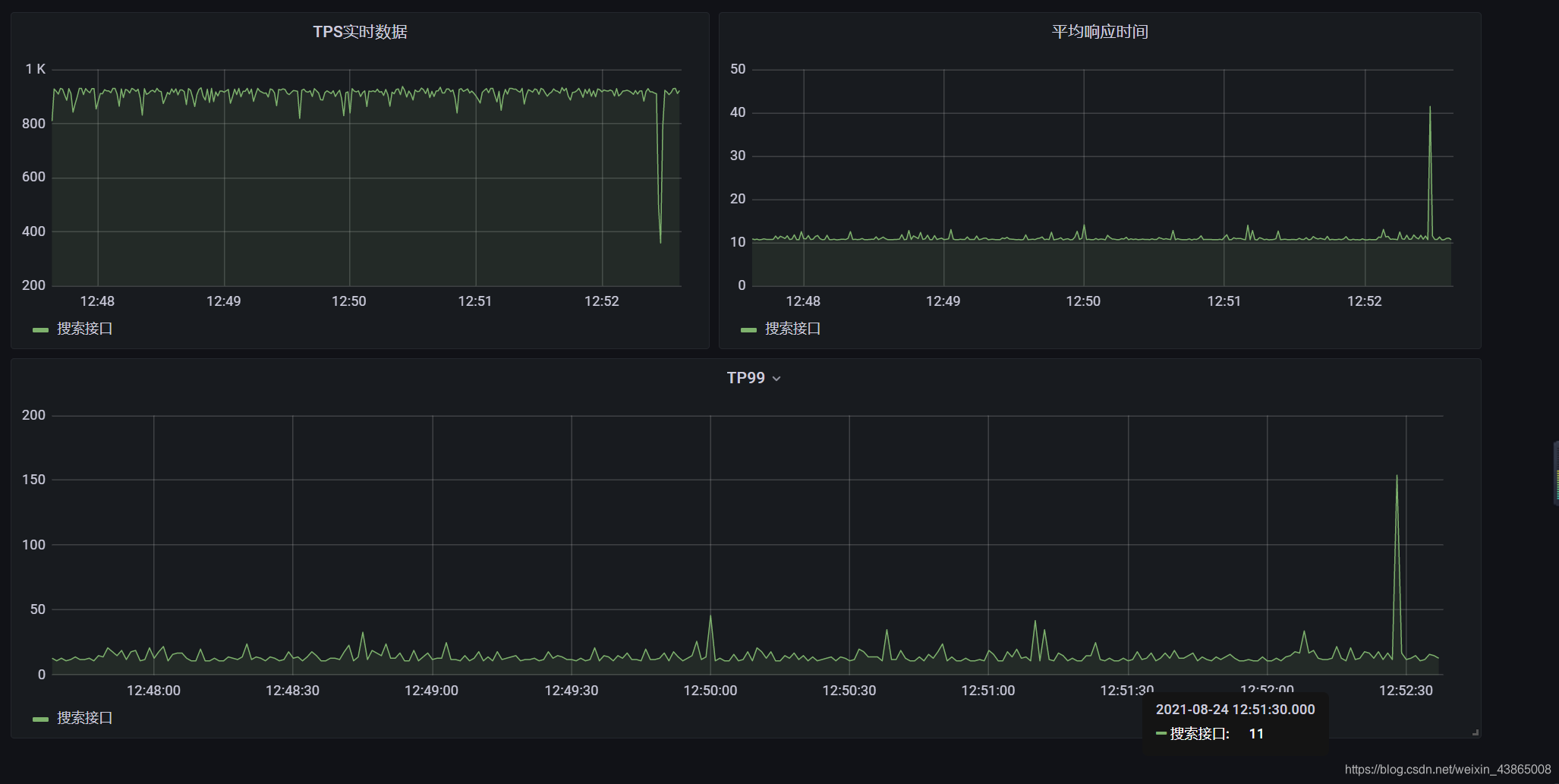This screenshot has width=1559, height=784.
Task: Click 12:52 tick label on TPS x-axis
Action: click(602, 301)
